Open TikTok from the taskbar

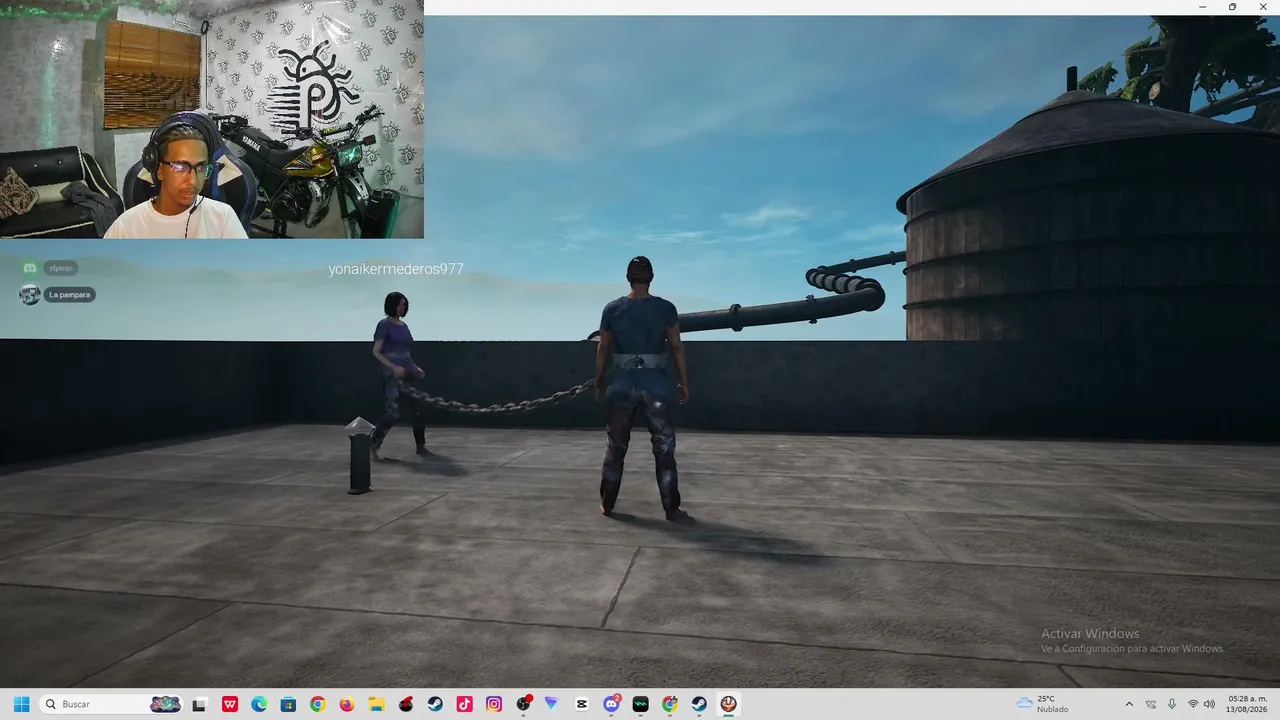[x=465, y=704]
